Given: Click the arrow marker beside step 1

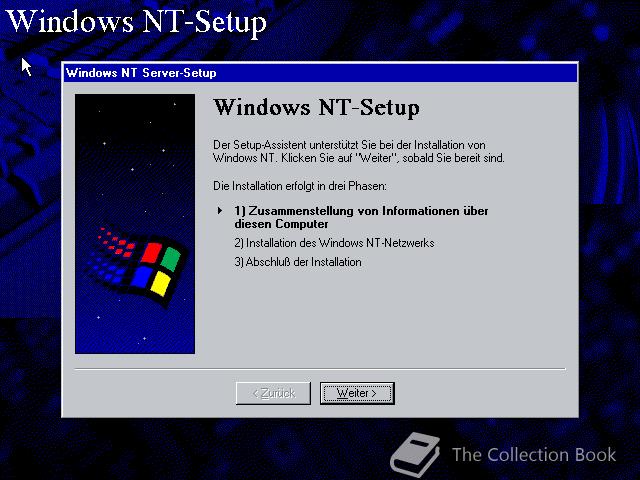Looking at the screenshot, I should point(220,211).
